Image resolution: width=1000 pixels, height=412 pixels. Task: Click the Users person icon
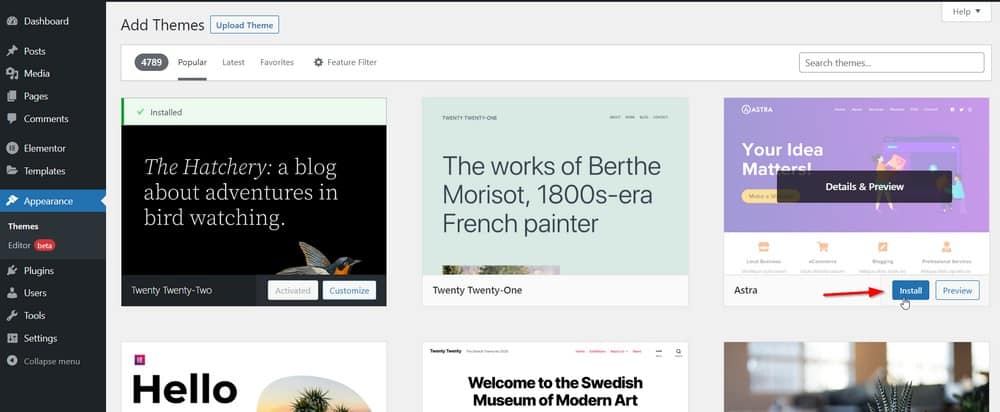coord(12,293)
